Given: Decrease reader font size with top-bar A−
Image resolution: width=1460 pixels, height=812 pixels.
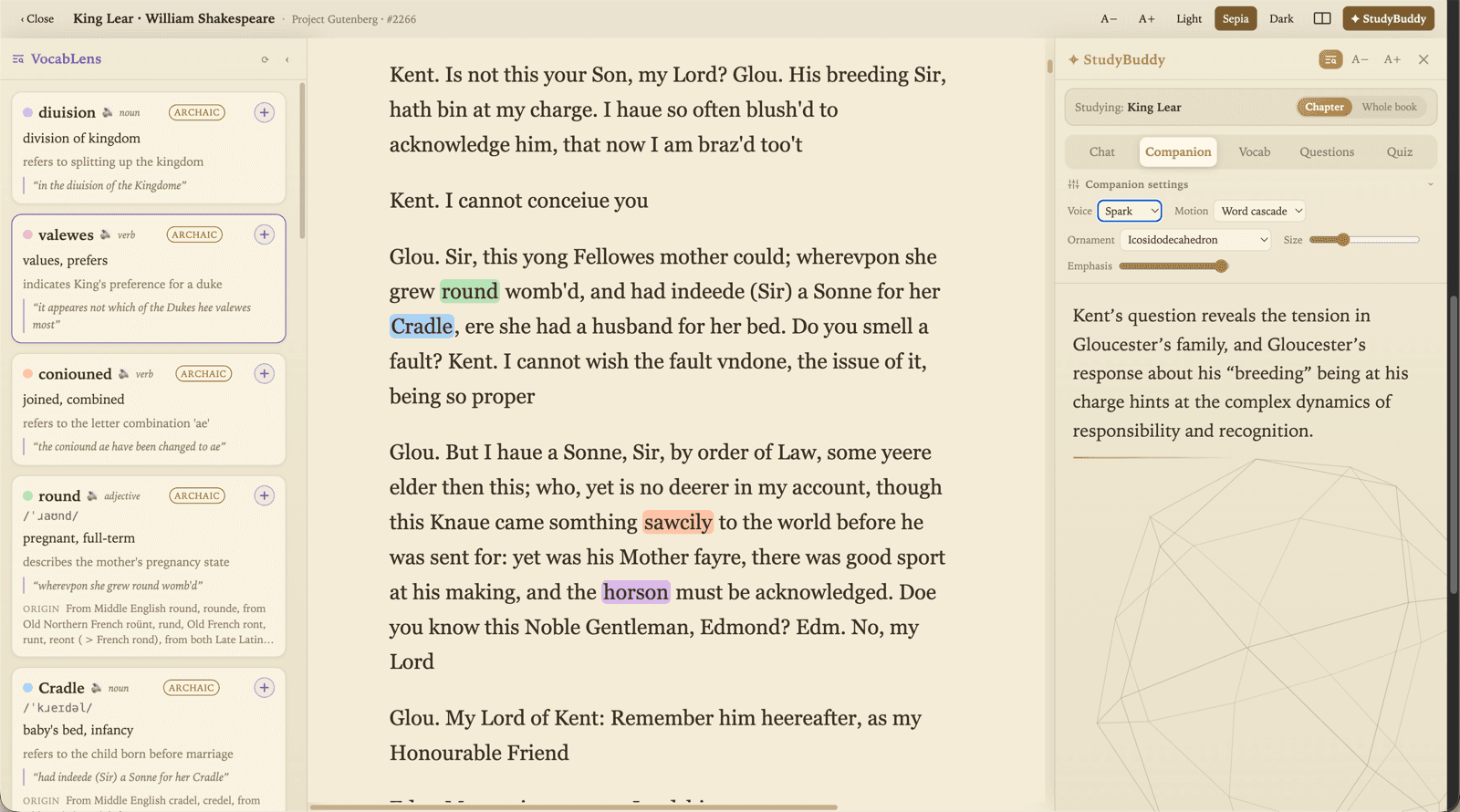Looking at the screenshot, I should (x=1109, y=18).
